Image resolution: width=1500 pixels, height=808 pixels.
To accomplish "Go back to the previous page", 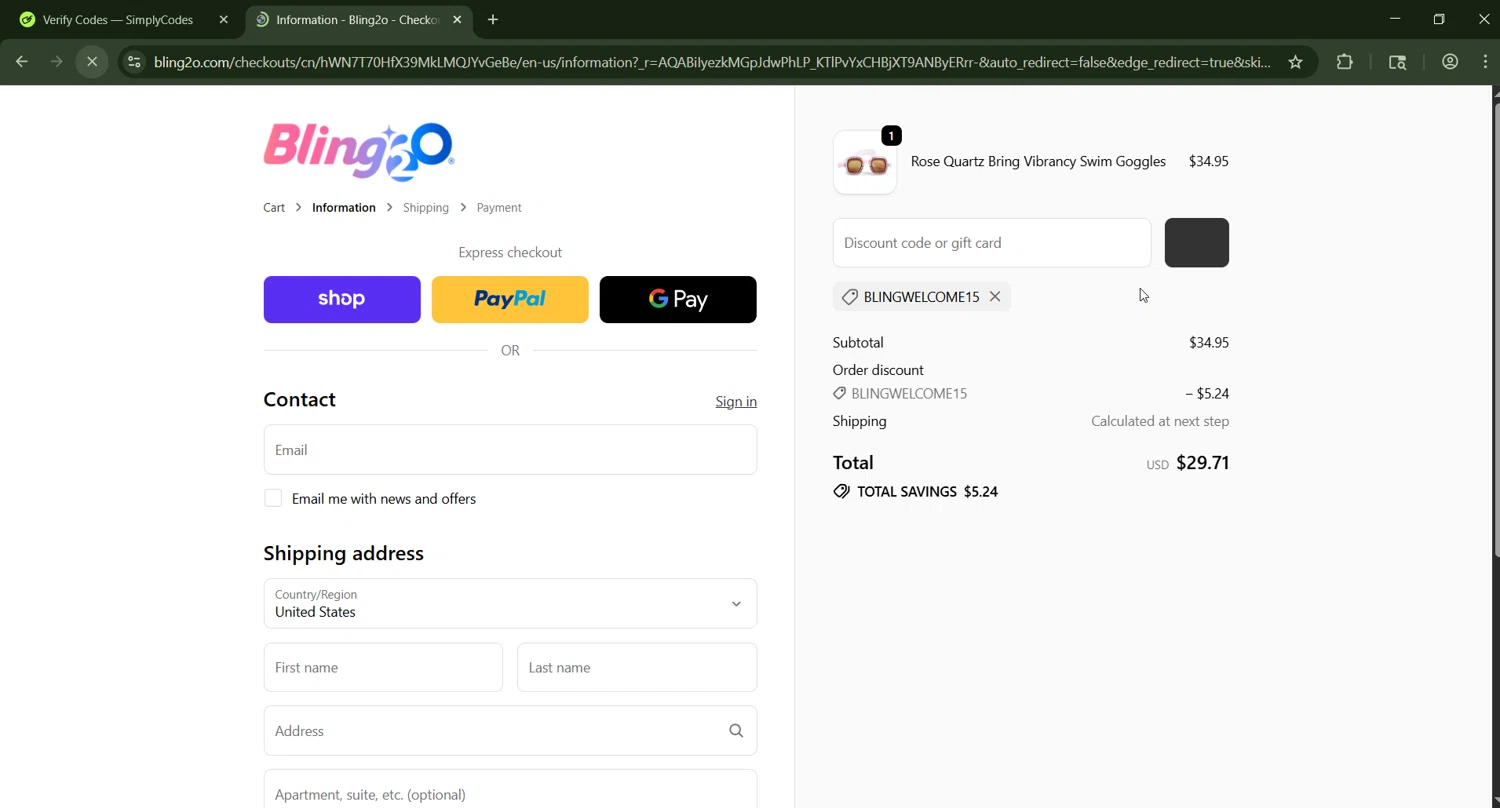I will coord(22,62).
